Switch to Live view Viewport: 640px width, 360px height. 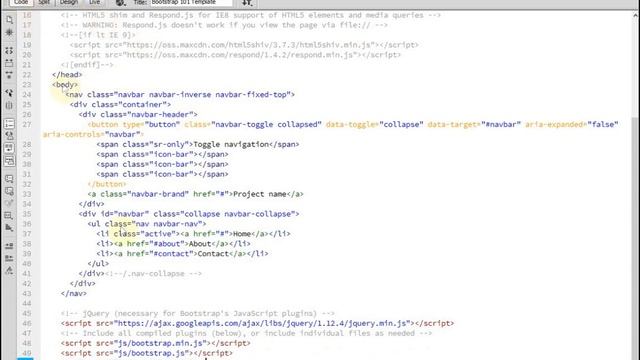(x=94, y=2)
